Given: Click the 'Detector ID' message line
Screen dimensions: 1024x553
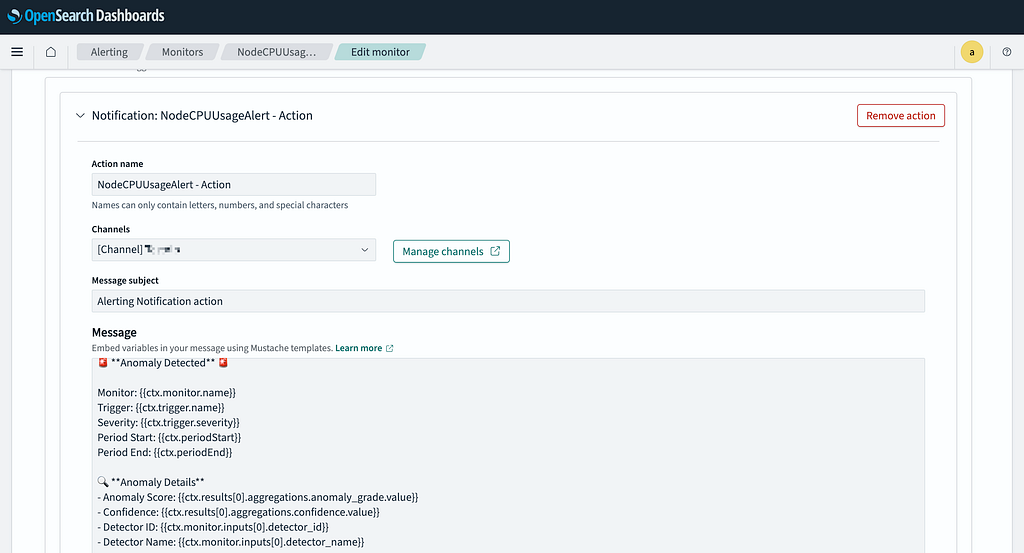Looking at the screenshot, I should click(213, 527).
